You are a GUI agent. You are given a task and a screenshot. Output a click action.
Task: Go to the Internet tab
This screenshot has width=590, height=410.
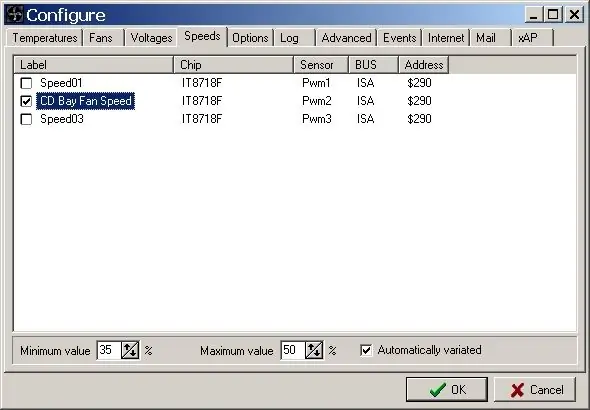pyautogui.click(x=446, y=38)
